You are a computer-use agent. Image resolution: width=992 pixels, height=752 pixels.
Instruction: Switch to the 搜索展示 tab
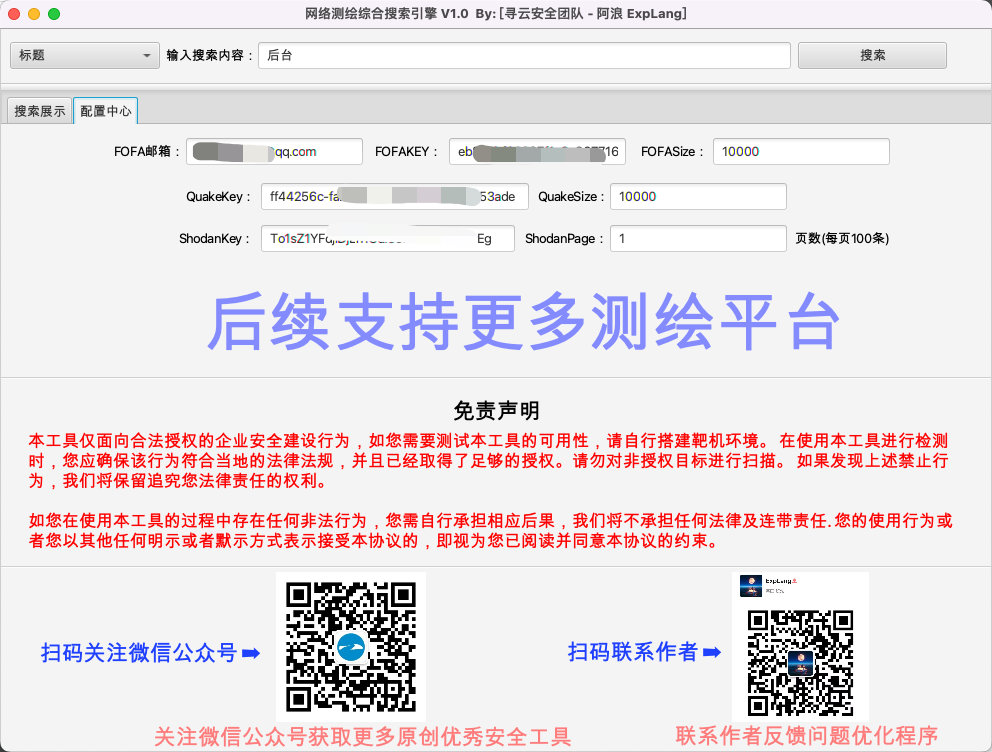pos(39,111)
